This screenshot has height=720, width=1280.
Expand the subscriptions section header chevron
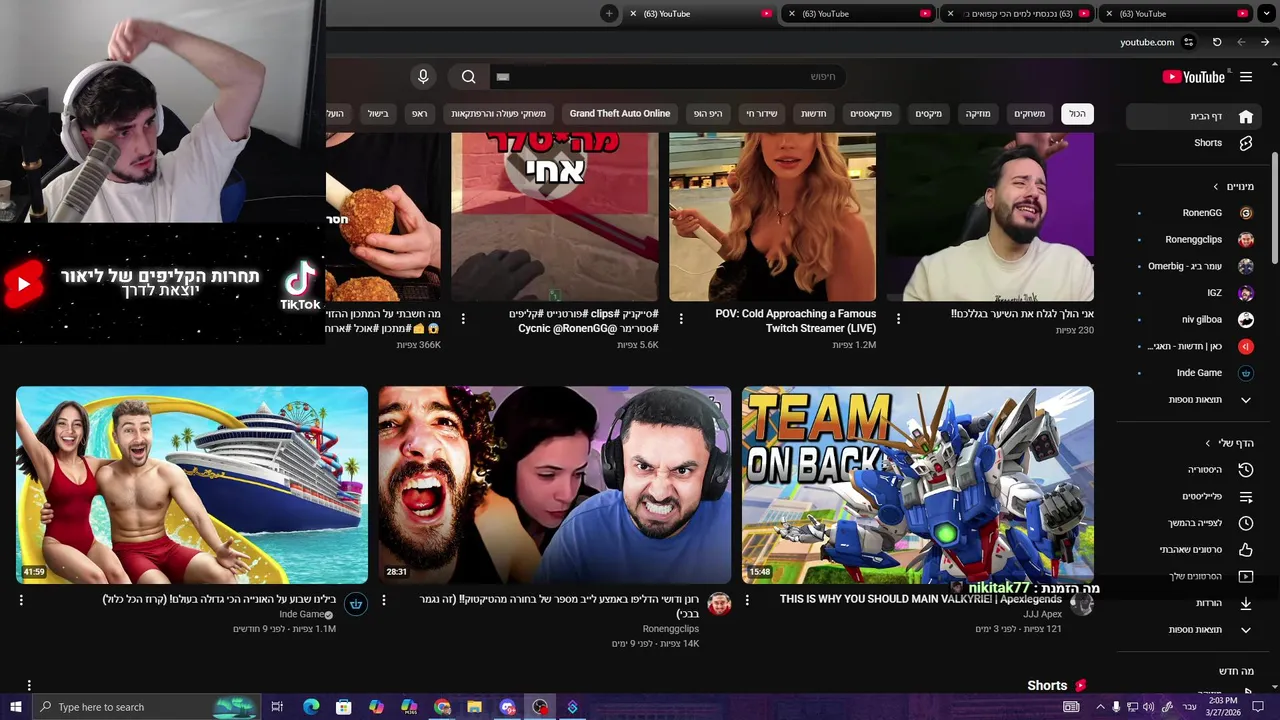click(1216, 187)
